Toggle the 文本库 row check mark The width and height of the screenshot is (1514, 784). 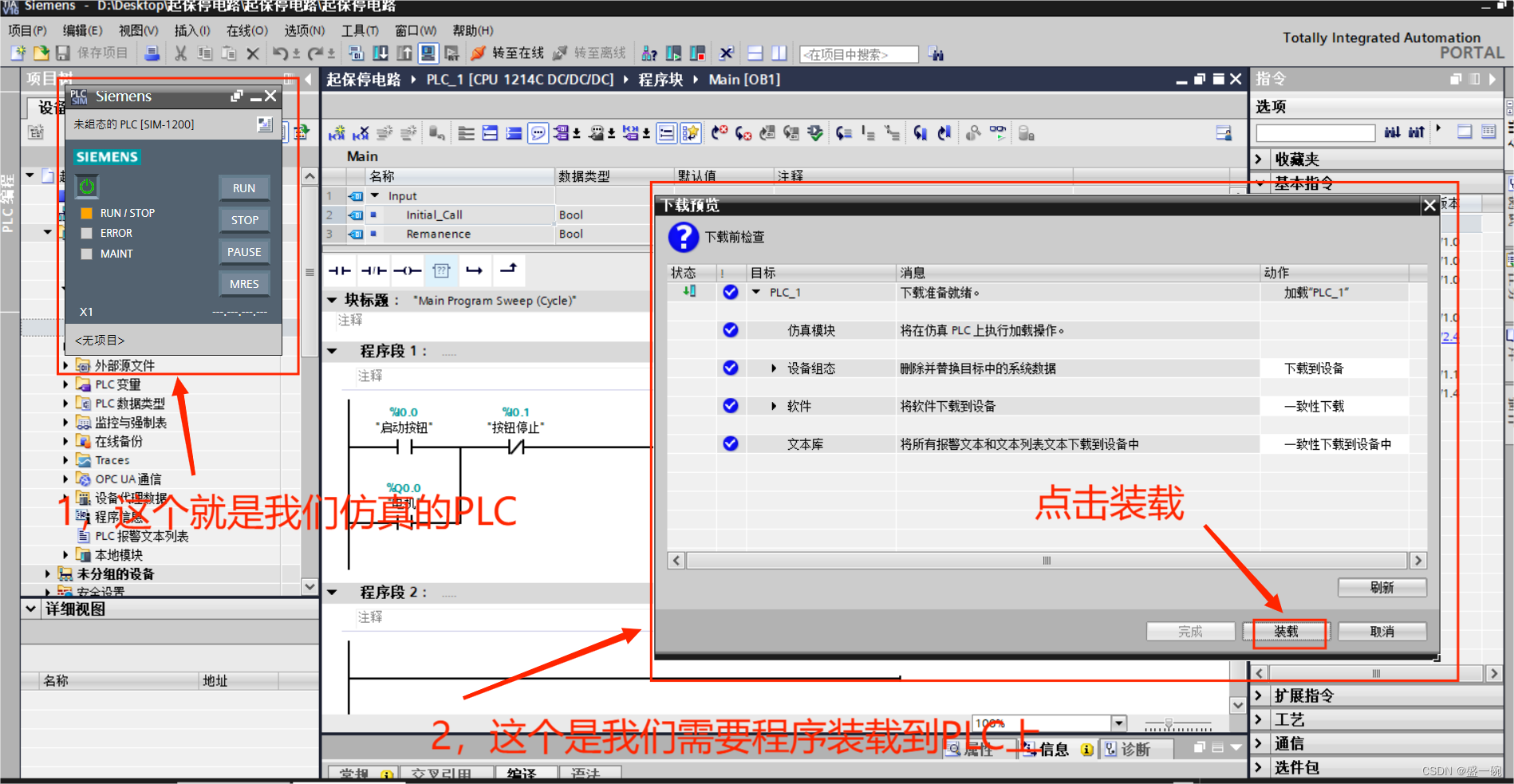click(730, 443)
